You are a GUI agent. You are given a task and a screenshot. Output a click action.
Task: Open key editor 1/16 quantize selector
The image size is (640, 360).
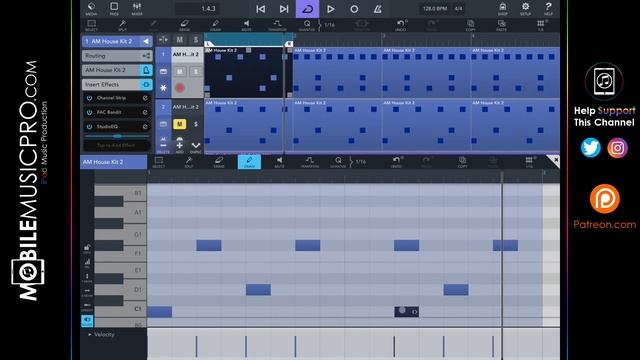click(x=360, y=162)
